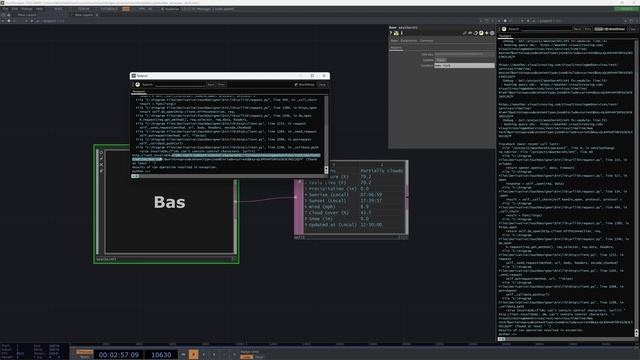The width and height of the screenshot is (640, 360).
Task: Set range limit to Once
Action: 259,357
